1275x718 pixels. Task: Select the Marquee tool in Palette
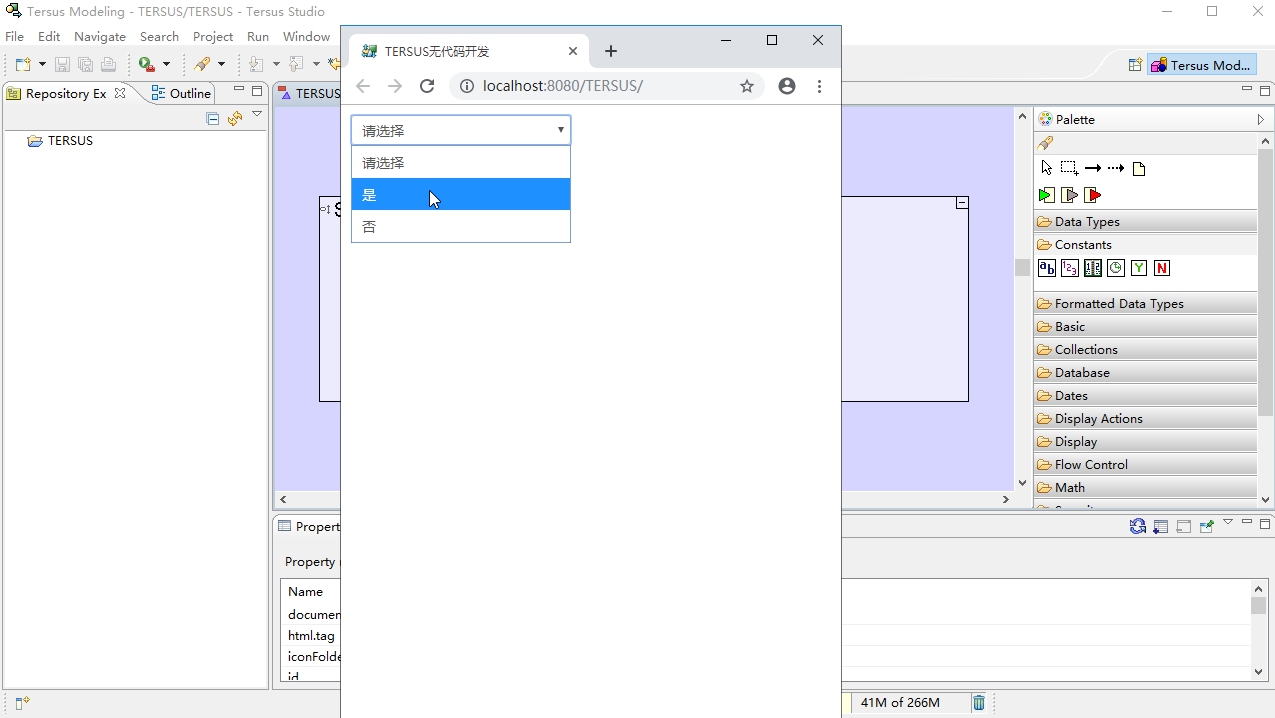(1069, 168)
